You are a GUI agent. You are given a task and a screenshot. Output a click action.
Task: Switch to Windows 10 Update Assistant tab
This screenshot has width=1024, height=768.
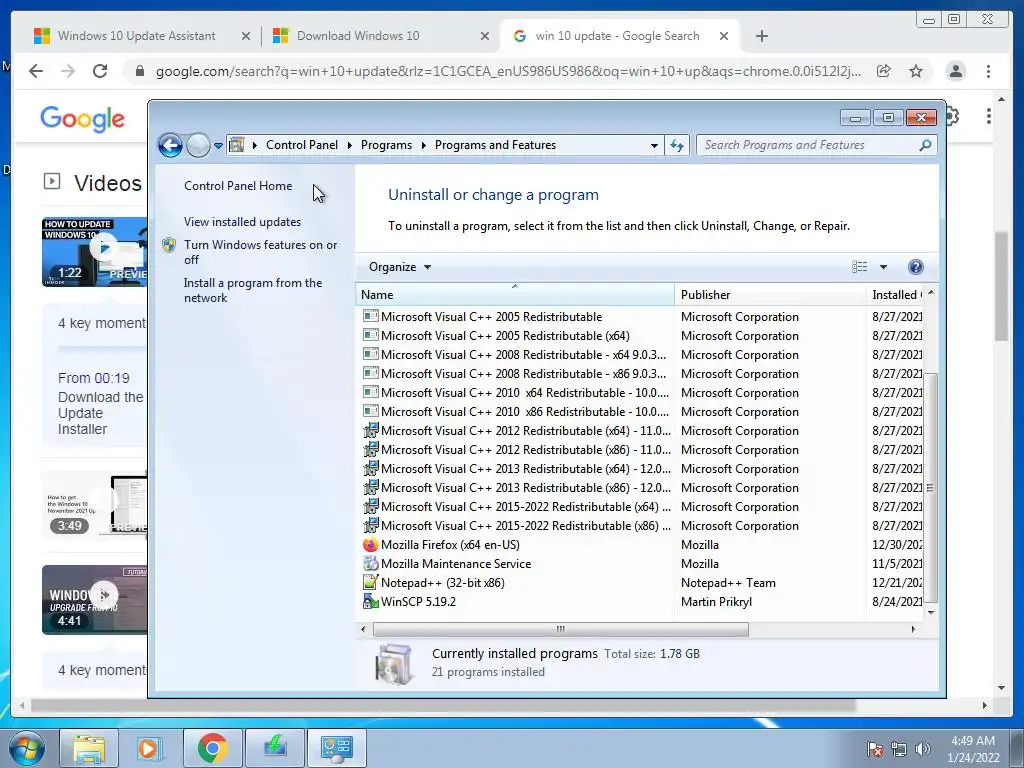pos(136,36)
